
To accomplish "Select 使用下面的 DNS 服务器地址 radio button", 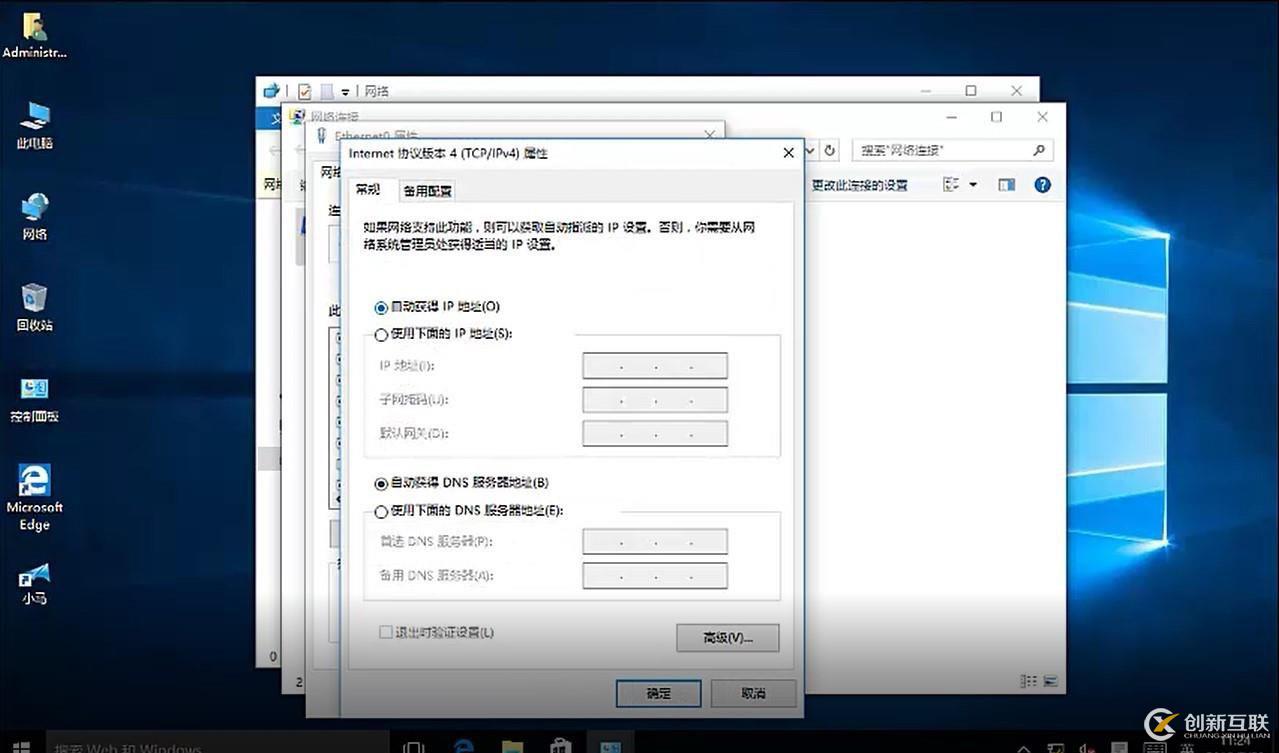I will [x=381, y=512].
